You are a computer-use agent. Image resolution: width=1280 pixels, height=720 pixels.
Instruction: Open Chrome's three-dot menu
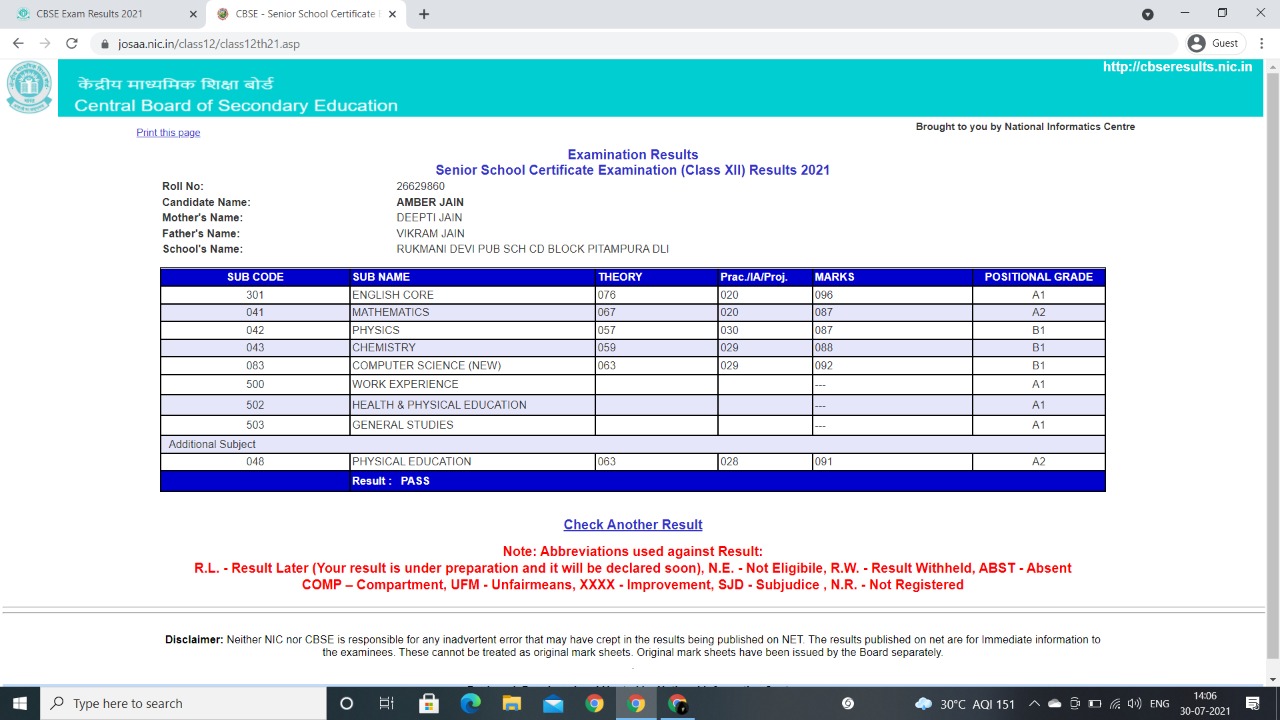(1262, 43)
